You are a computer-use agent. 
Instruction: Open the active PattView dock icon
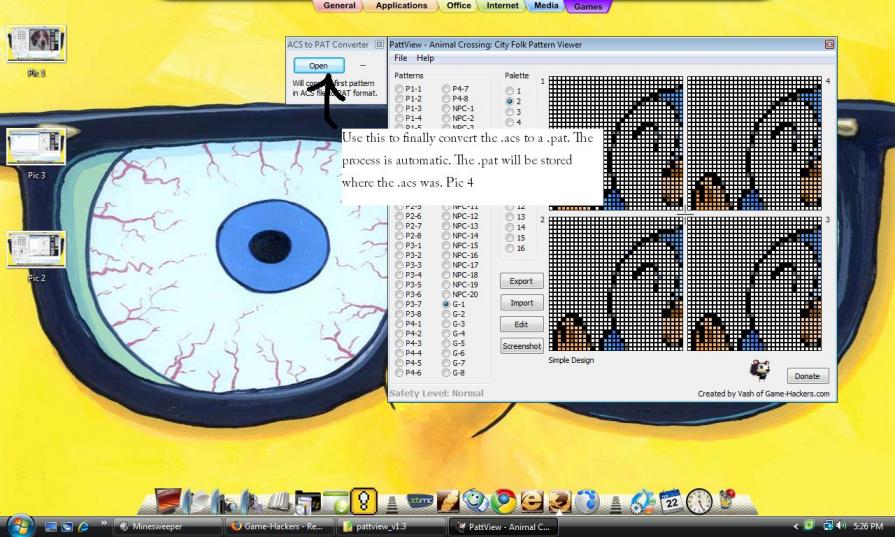[559, 501]
